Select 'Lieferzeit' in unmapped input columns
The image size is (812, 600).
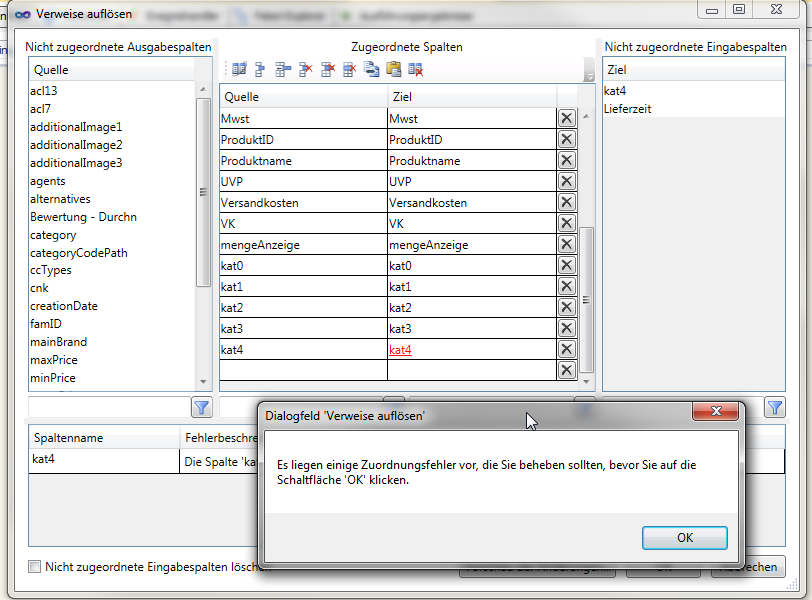pos(629,109)
